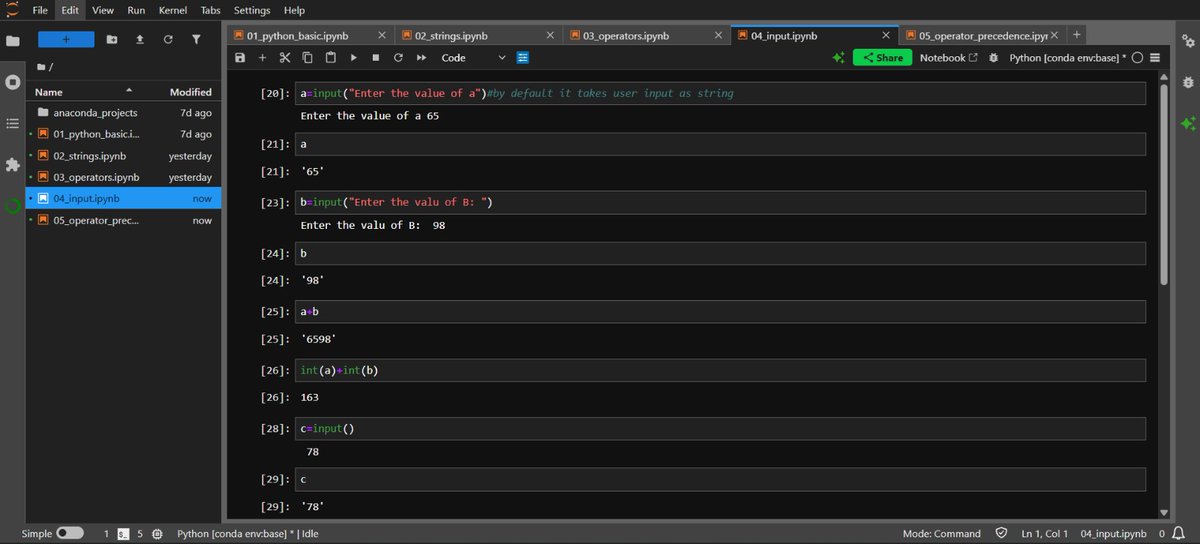Open the Settings menu

point(252,10)
